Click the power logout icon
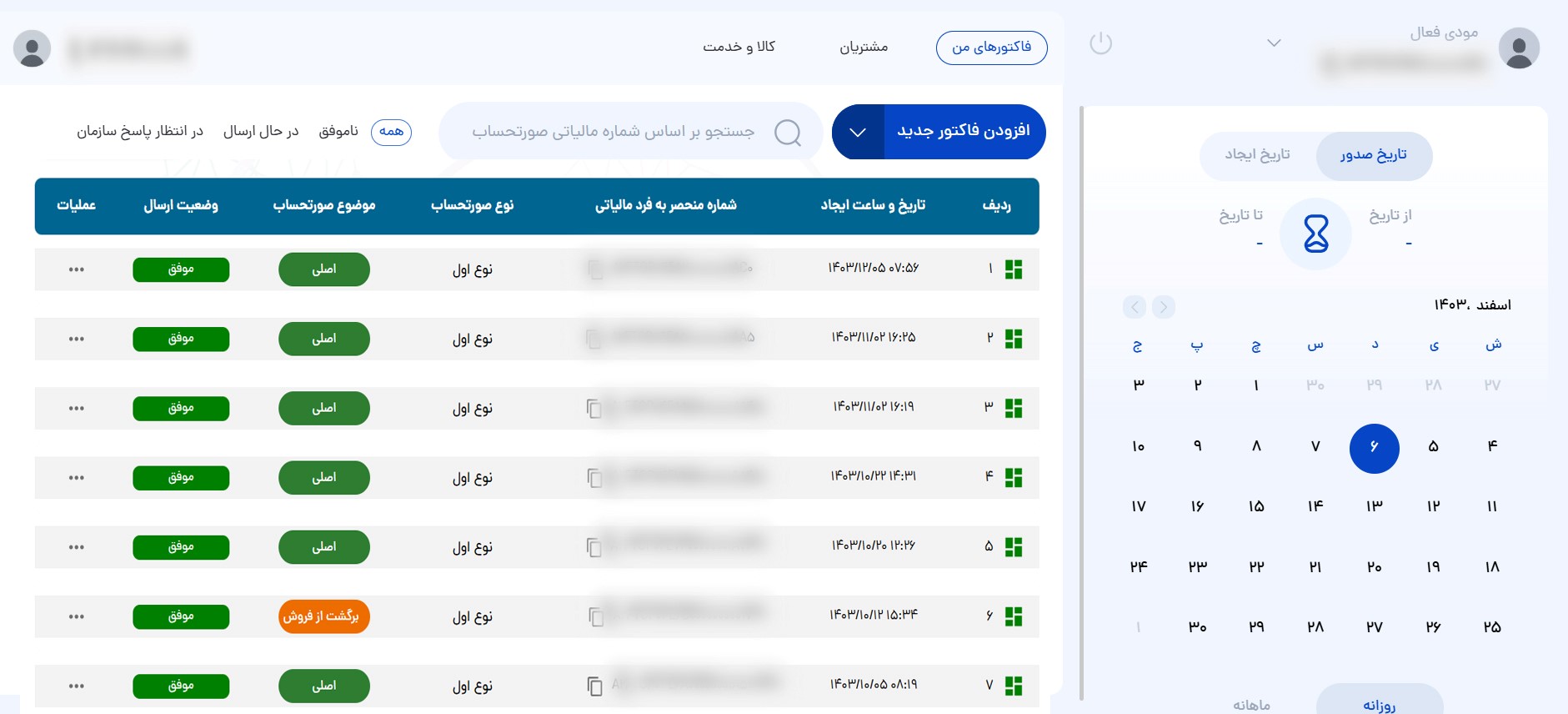 pyautogui.click(x=1101, y=43)
